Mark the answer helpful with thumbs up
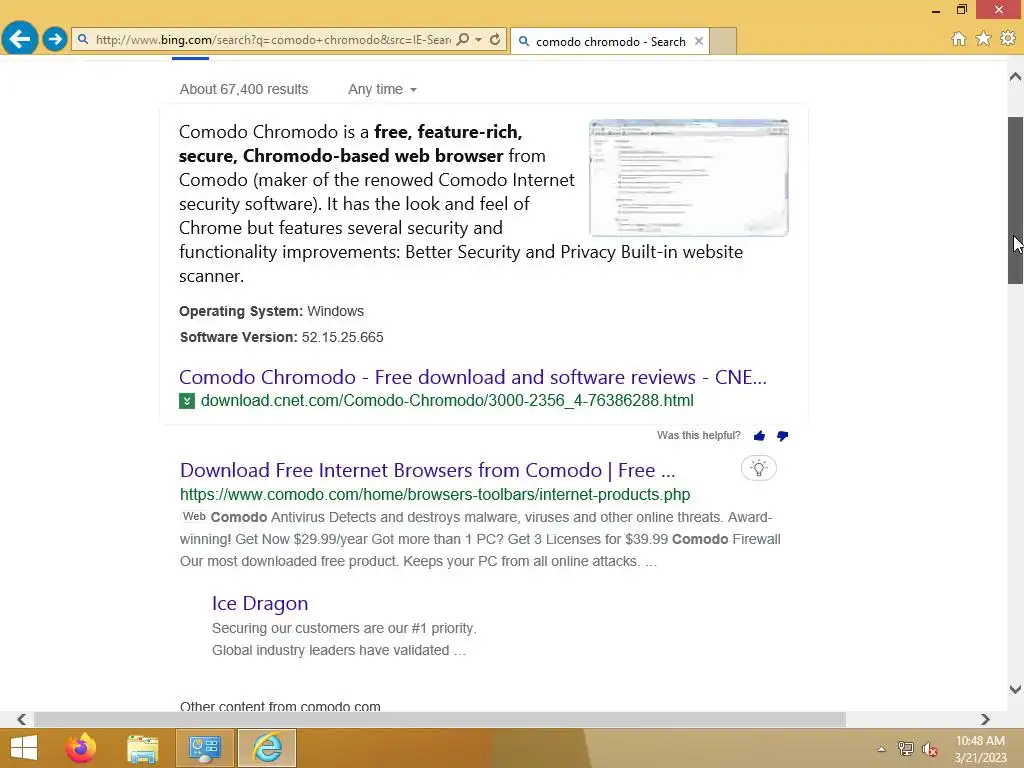This screenshot has width=1024, height=768. tap(759, 436)
